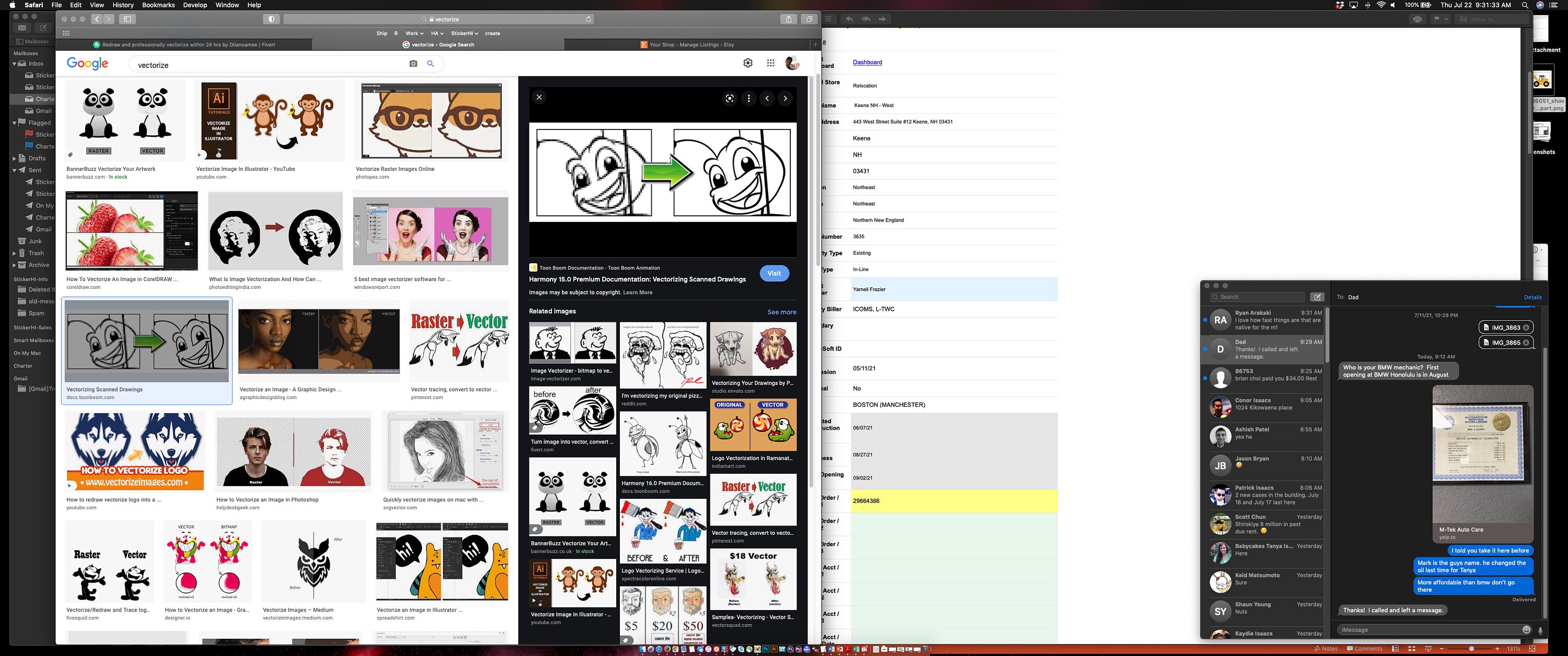
Task: Click the blue Visit button
Action: tap(774, 273)
